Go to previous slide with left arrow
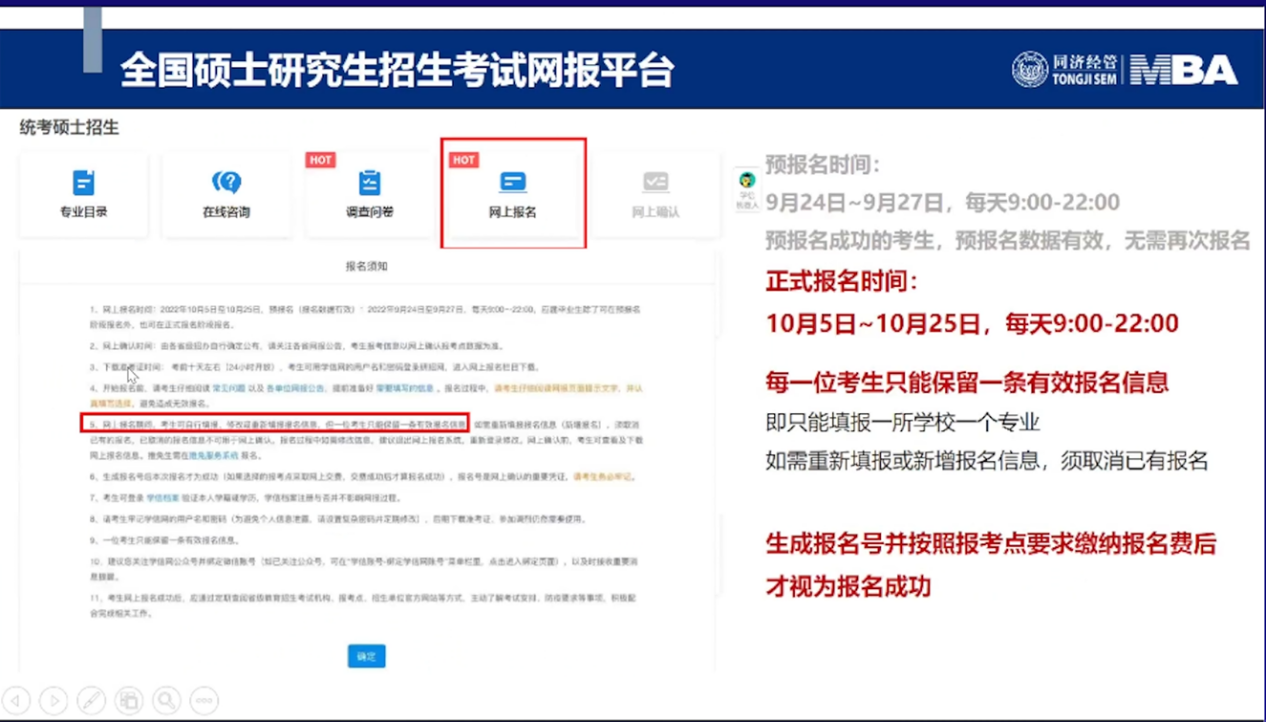Image resolution: width=1266 pixels, height=722 pixels. [x=17, y=700]
